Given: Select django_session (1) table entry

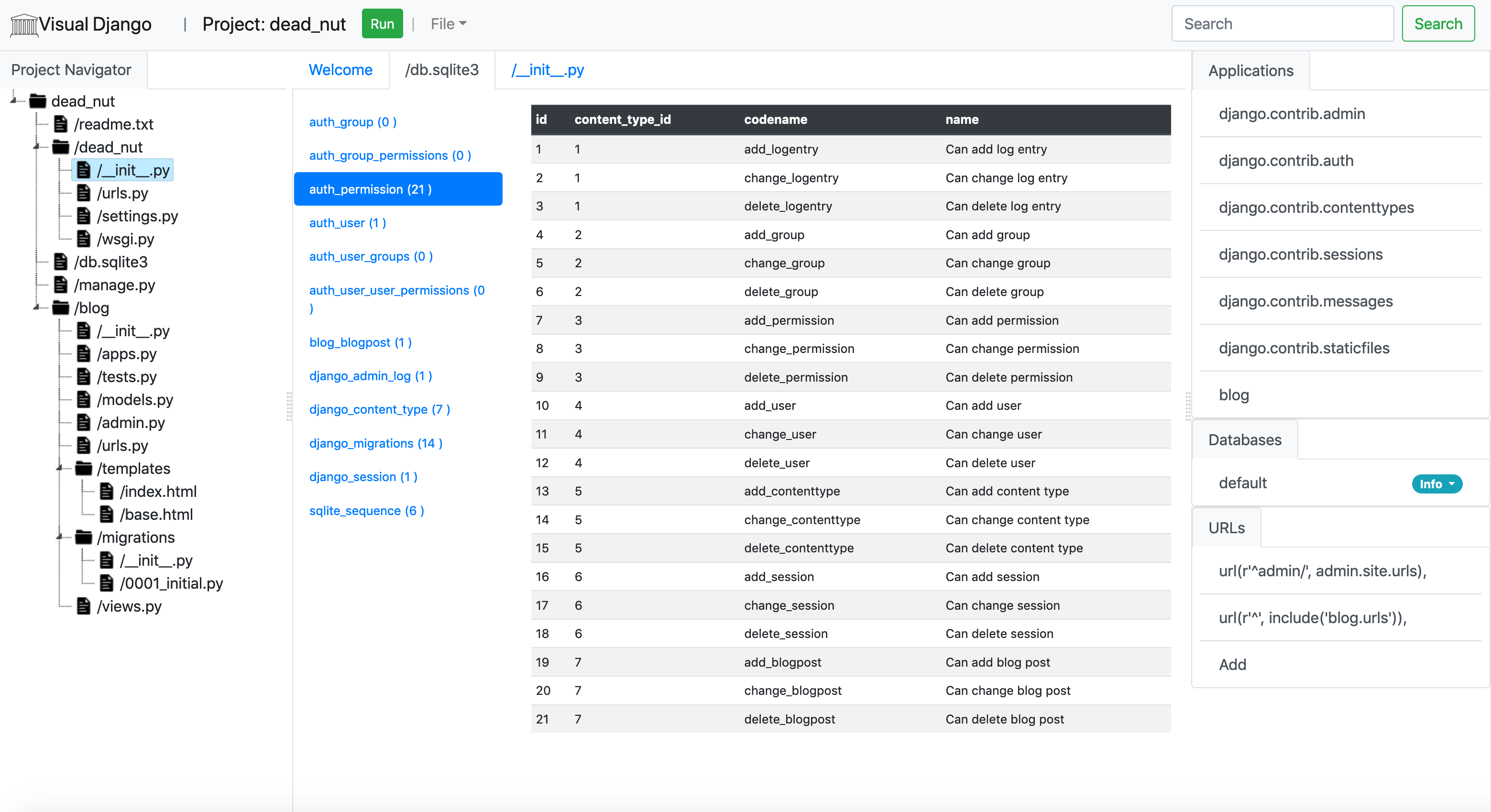Looking at the screenshot, I should point(365,477).
